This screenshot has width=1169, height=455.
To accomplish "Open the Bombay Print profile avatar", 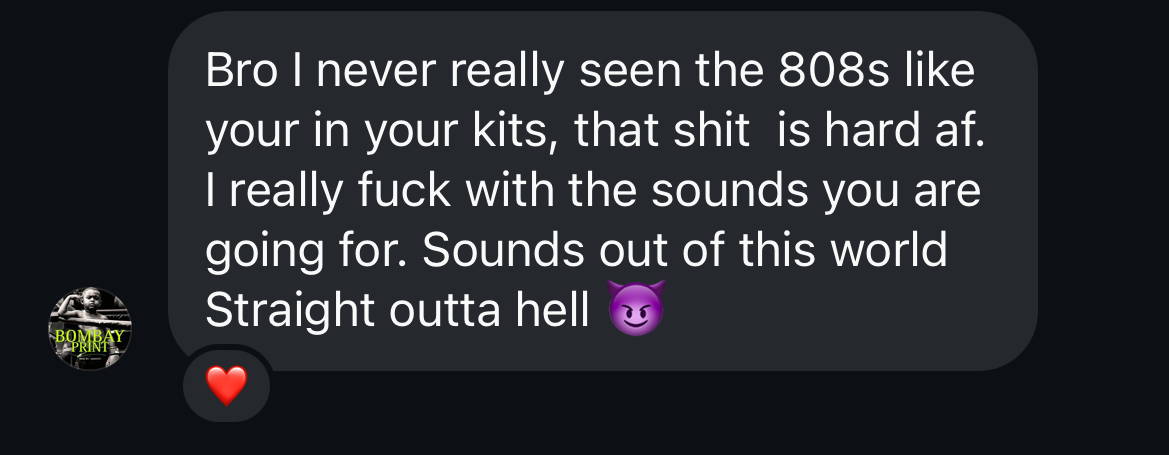I will point(90,327).
